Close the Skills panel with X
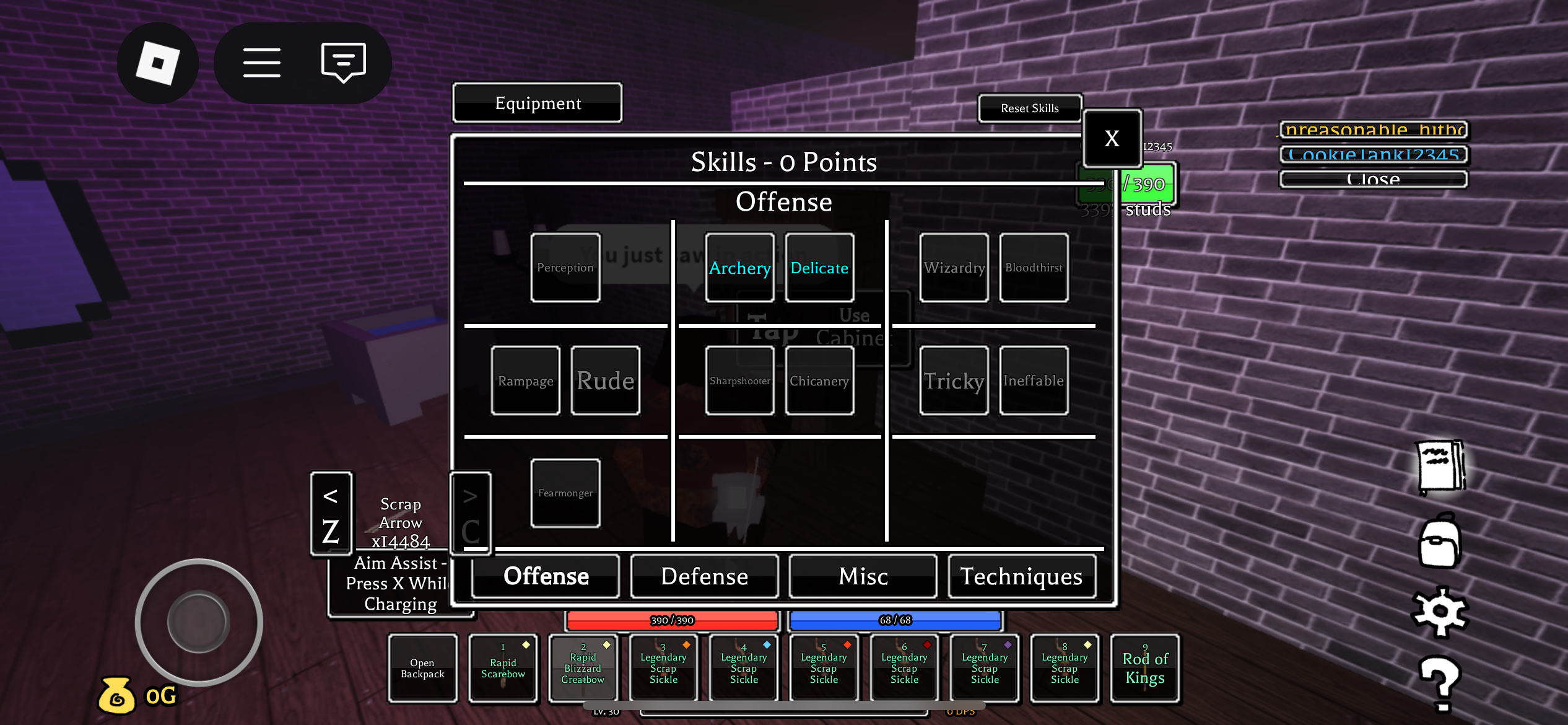The image size is (1568, 725). [1112, 138]
